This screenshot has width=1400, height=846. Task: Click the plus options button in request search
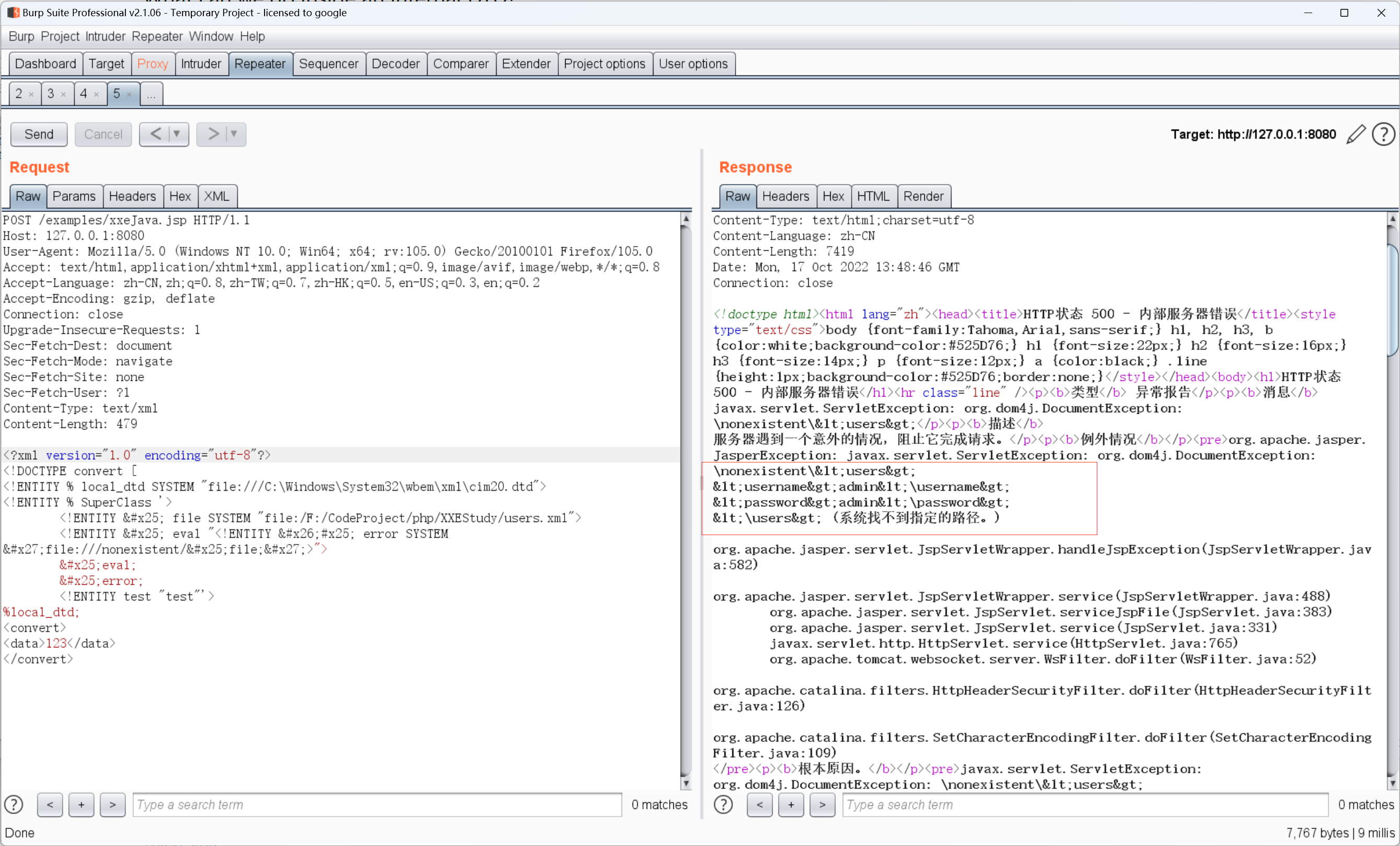click(81, 805)
